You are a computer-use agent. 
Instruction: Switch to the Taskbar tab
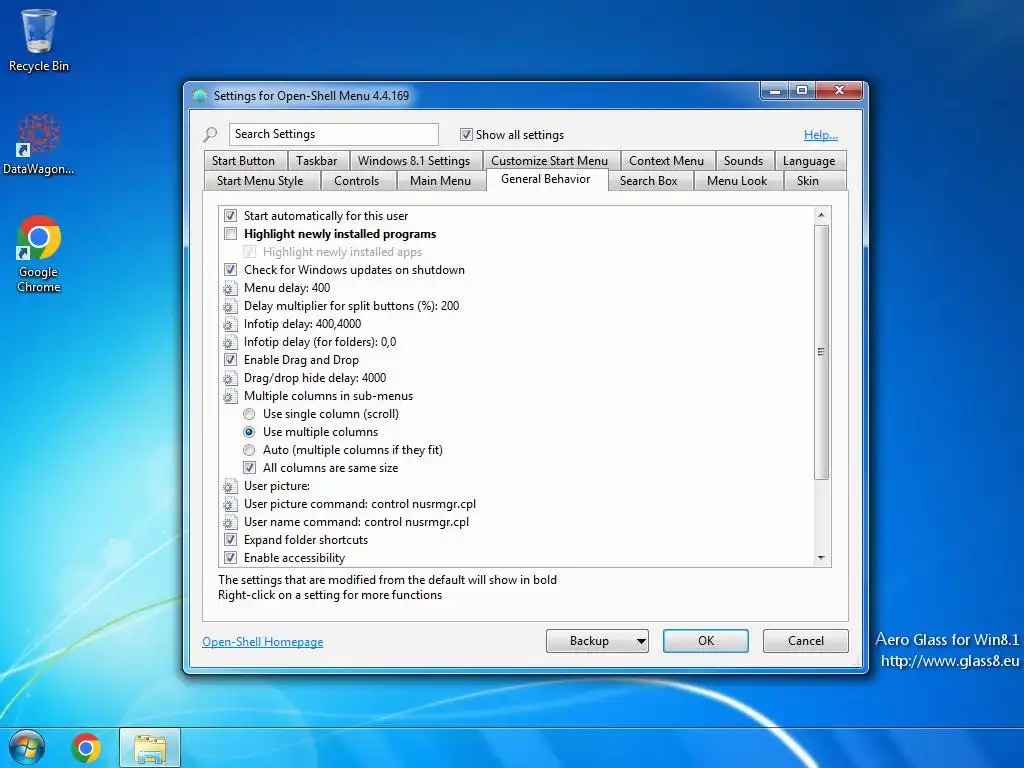(317, 161)
